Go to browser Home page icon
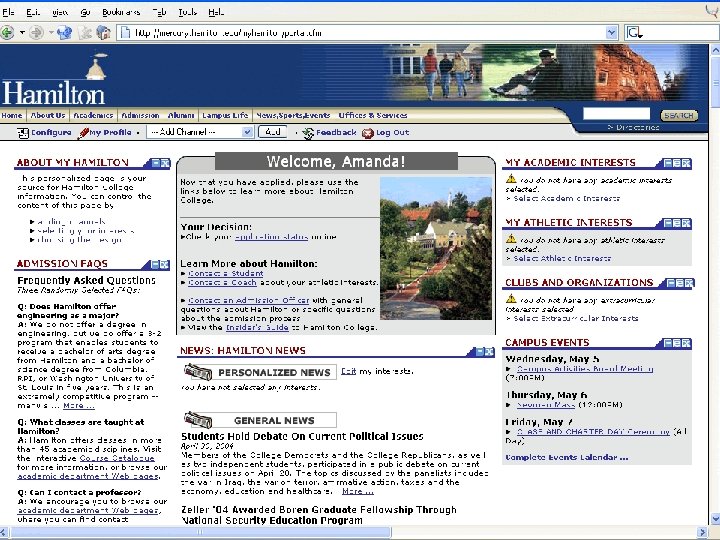 (103, 33)
